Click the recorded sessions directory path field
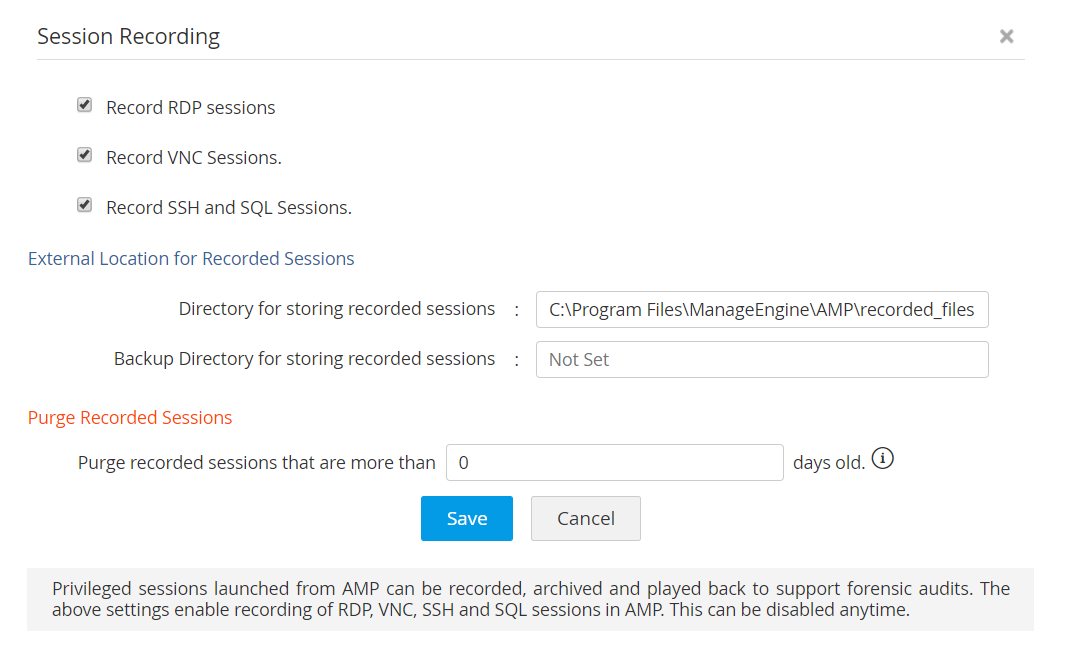 [762, 310]
